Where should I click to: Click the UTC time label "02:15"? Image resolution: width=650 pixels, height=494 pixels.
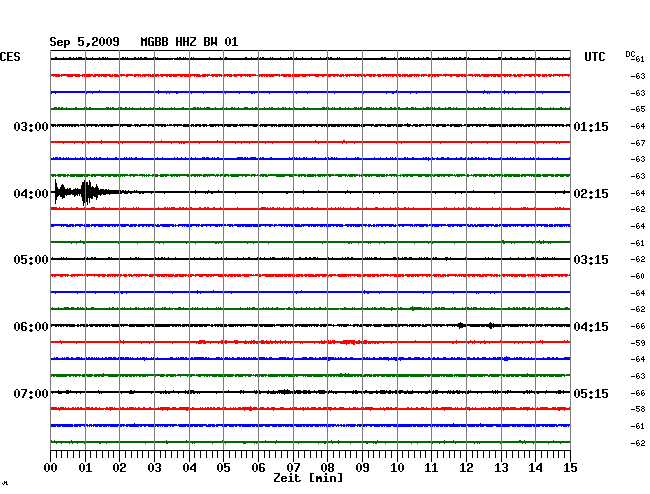(591, 194)
